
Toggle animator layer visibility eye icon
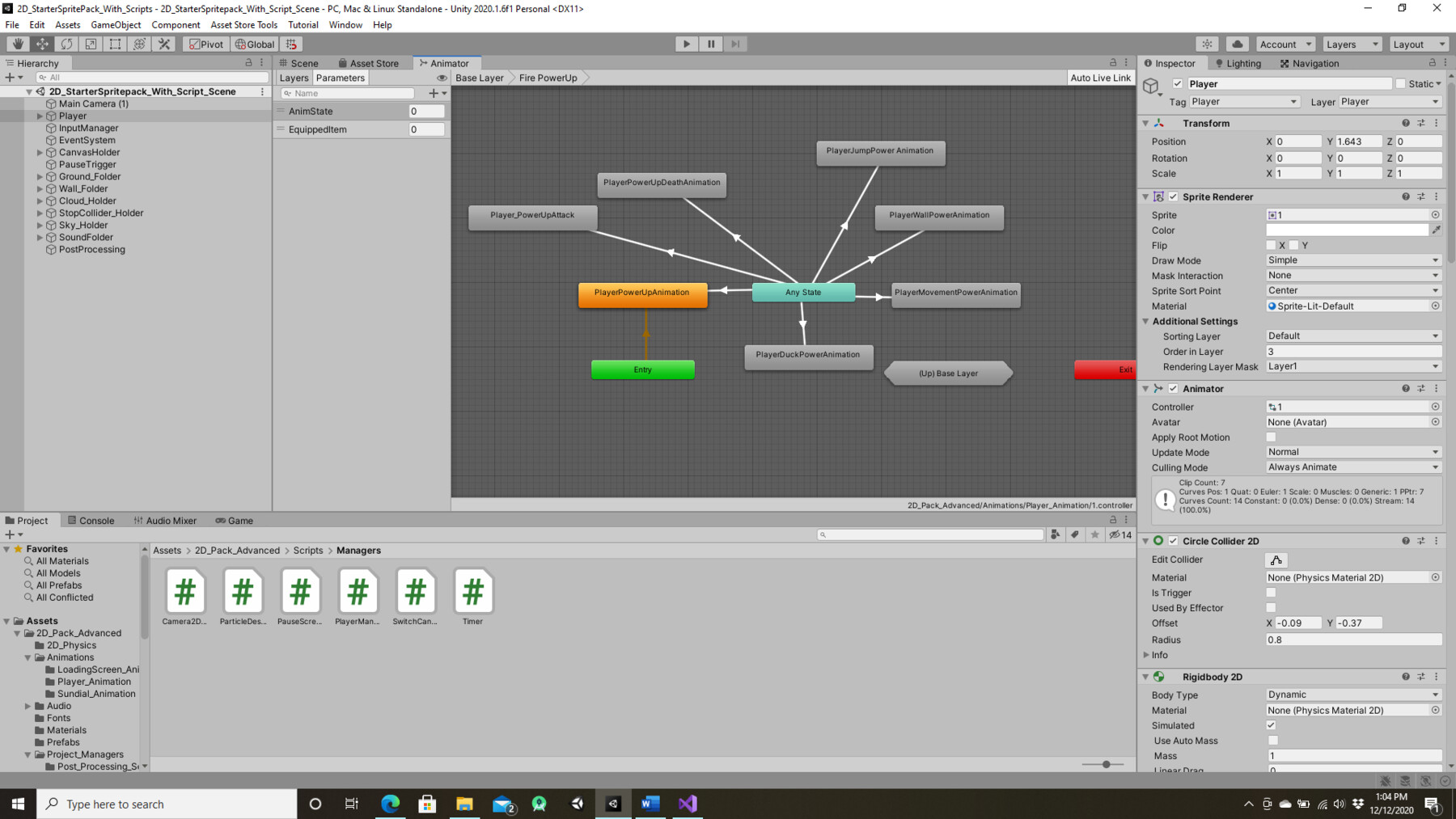(x=442, y=78)
